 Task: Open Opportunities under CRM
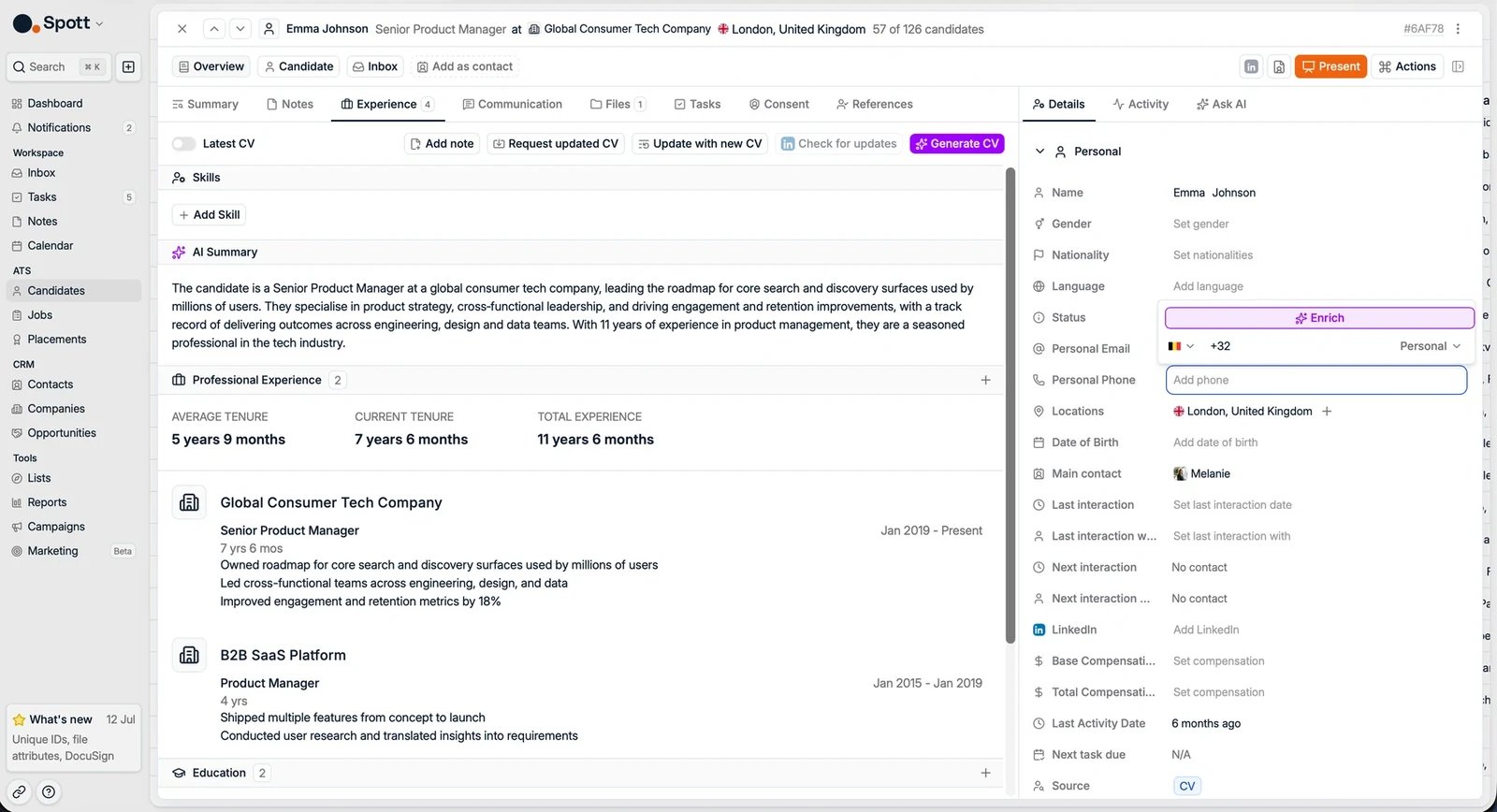74,433
